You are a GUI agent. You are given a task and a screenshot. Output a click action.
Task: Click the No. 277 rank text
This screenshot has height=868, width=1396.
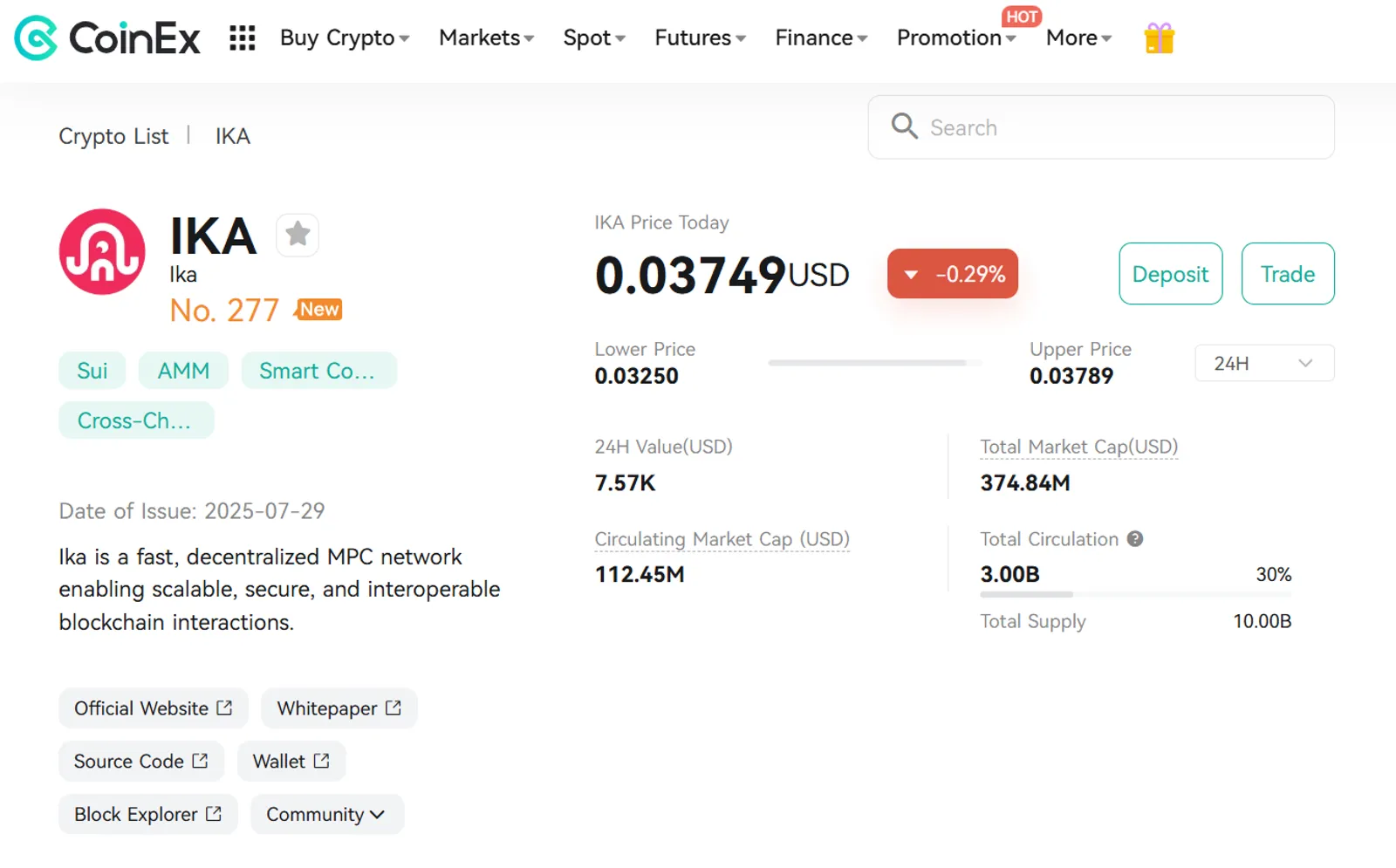224,311
